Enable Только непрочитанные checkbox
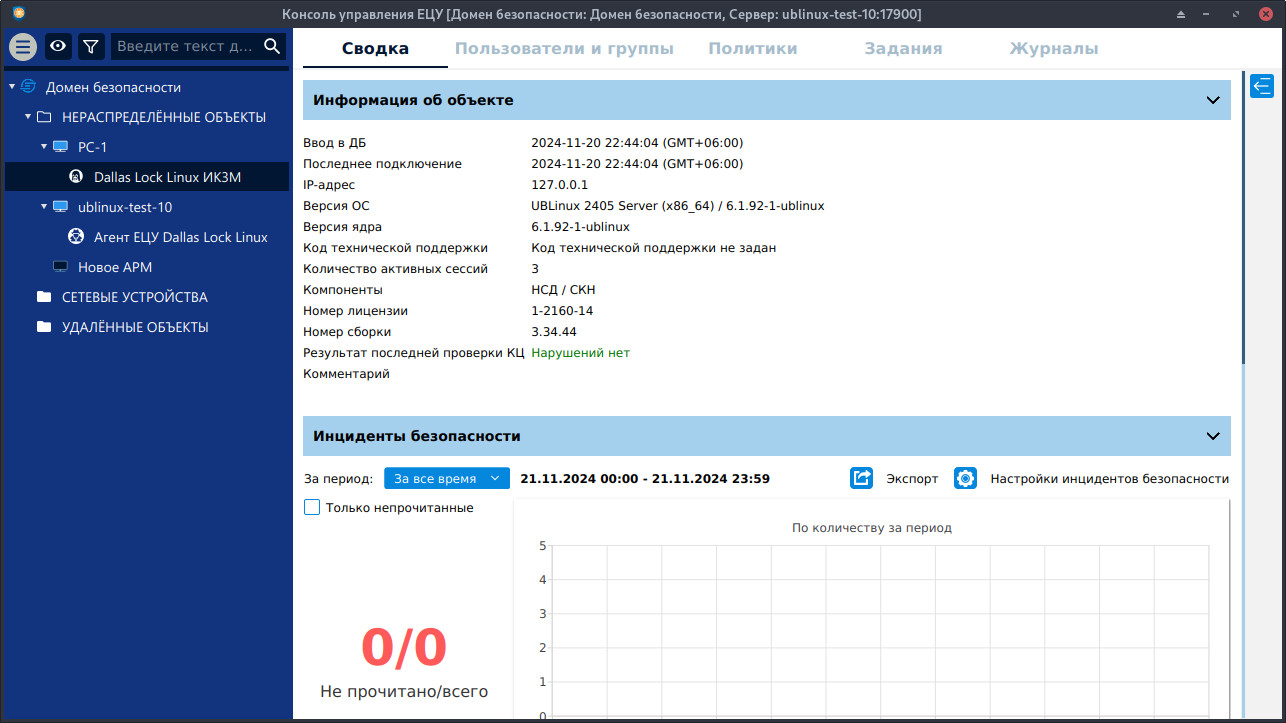 pyautogui.click(x=312, y=507)
